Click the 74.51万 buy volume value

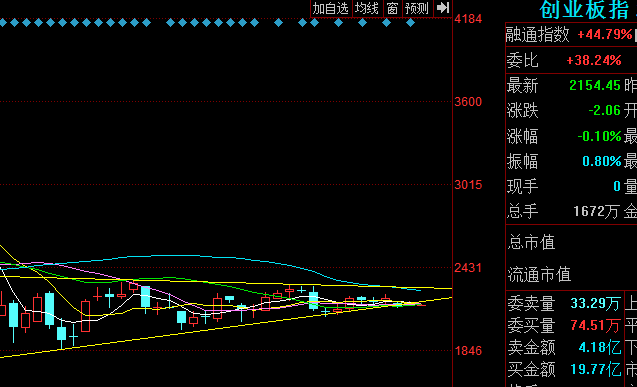click(x=596, y=325)
